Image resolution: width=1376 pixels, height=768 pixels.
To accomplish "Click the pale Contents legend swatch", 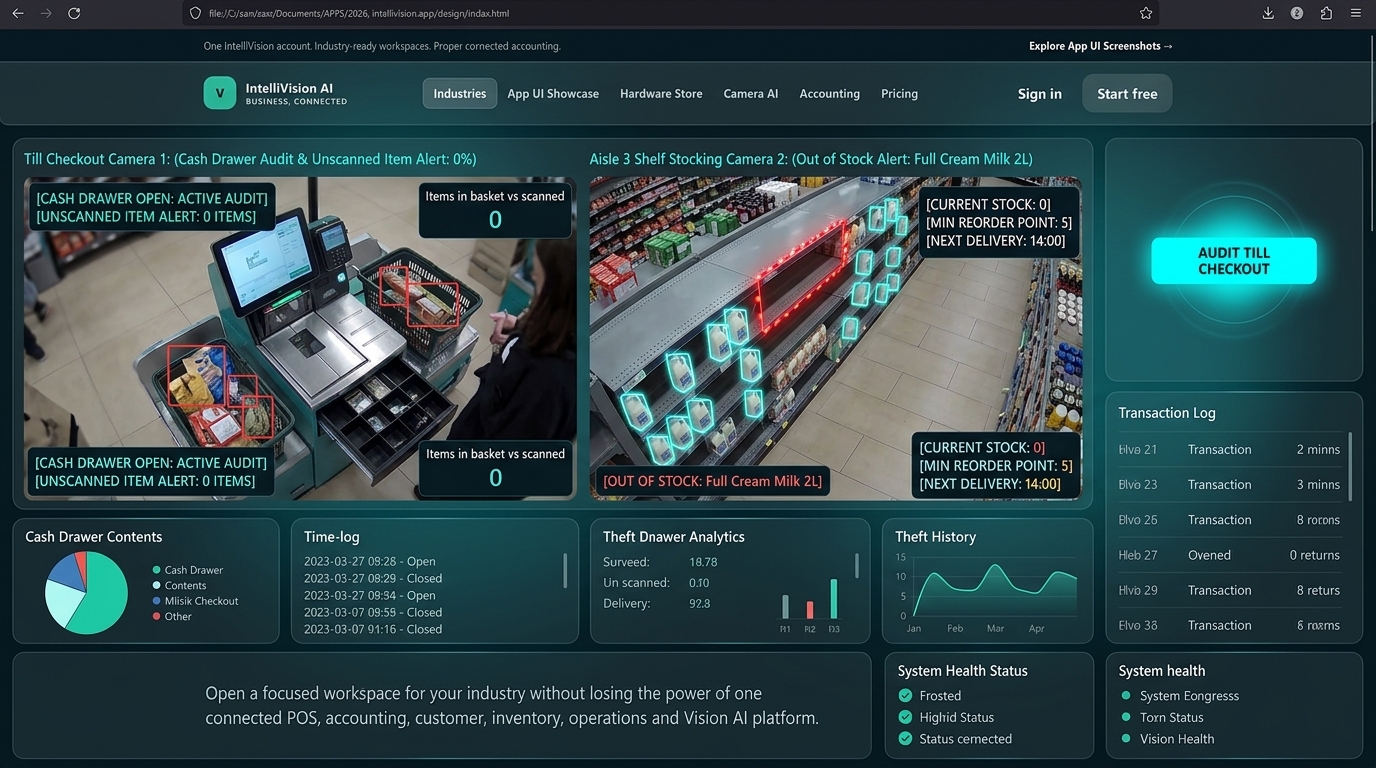I will click(156, 586).
